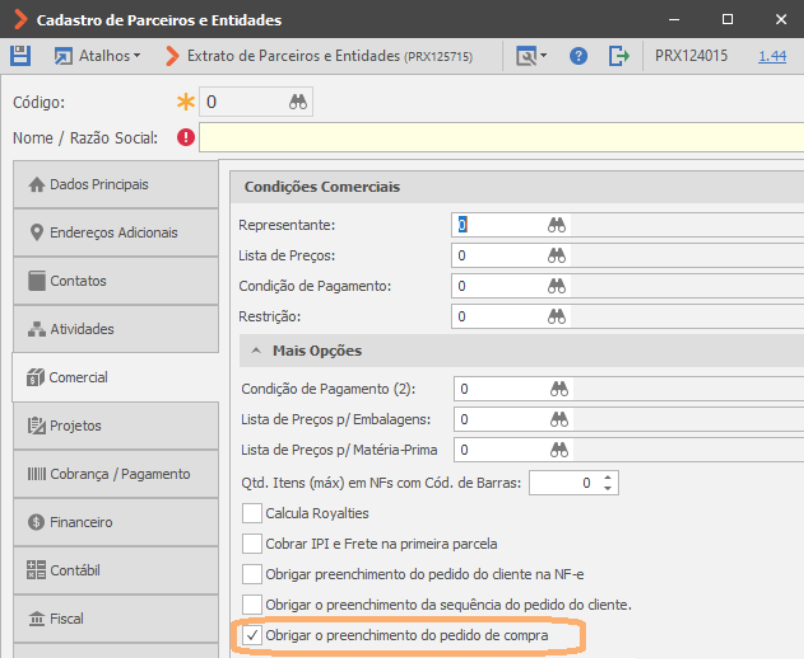This screenshot has height=660, width=804.
Task: Click binoculars lookup for Restrição
Action: pos(556,316)
